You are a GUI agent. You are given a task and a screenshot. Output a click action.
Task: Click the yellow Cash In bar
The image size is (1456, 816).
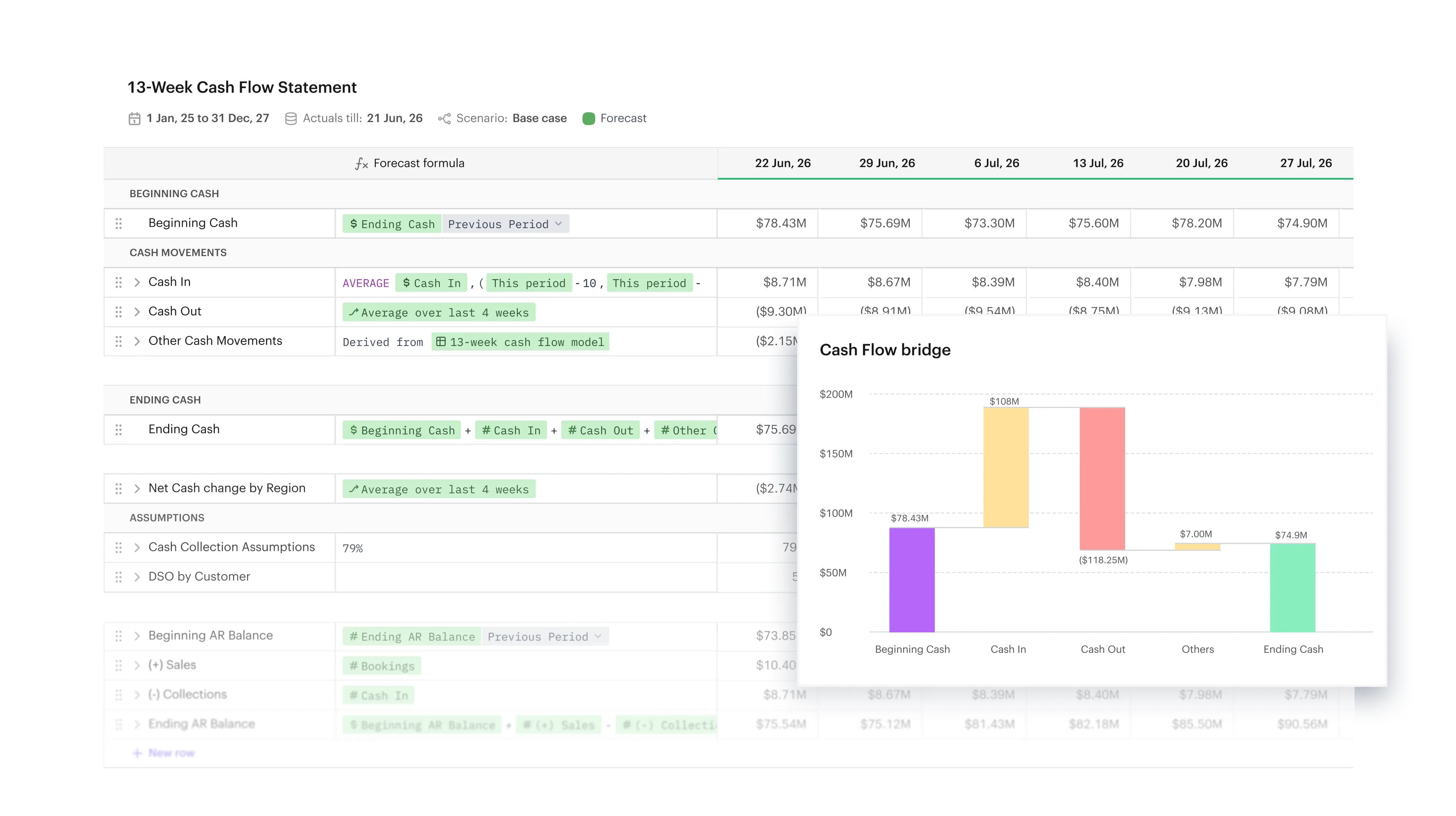coord(1006,468)
